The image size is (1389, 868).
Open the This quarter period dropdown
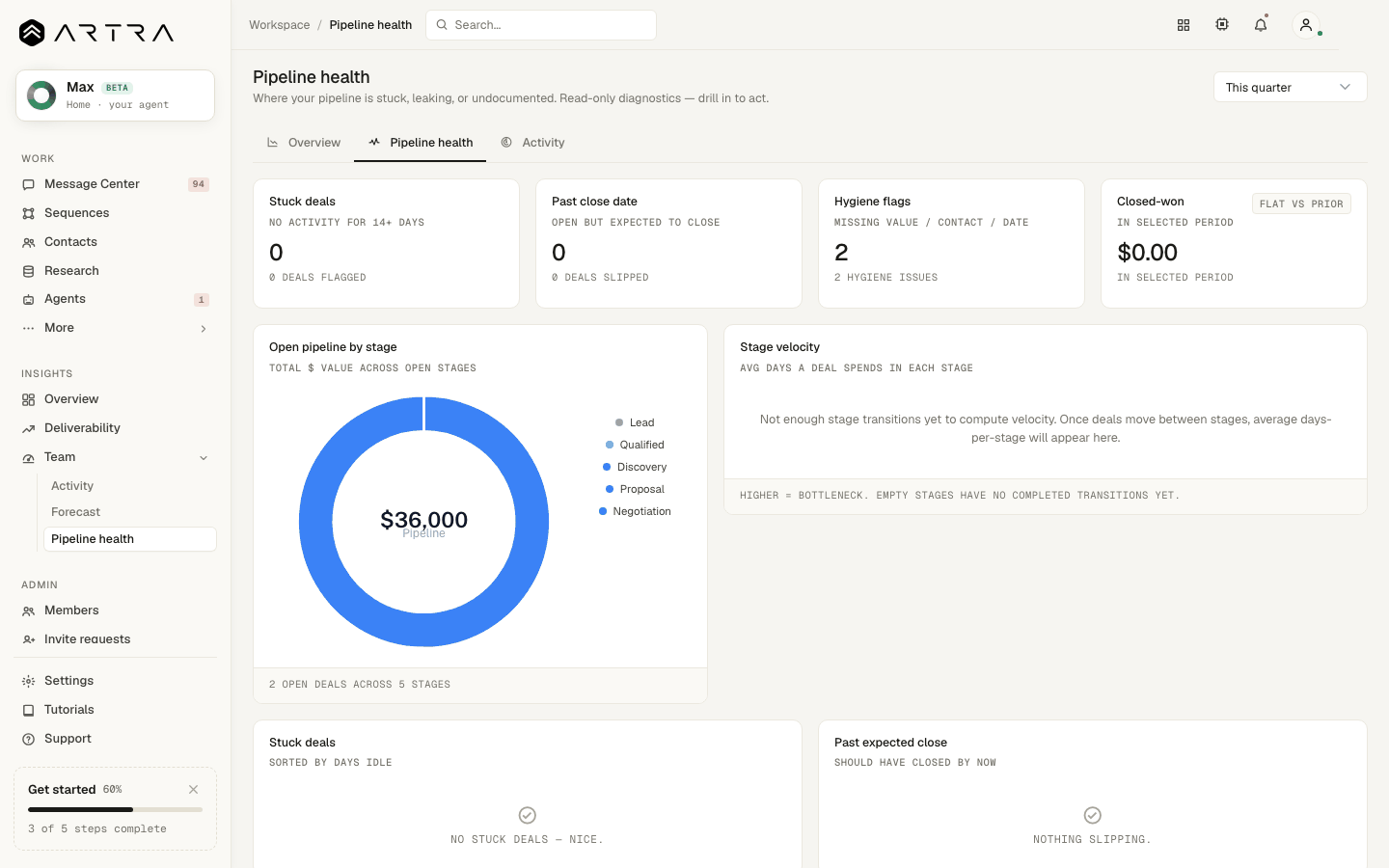pyautogui.click(x=1290, y=87)
